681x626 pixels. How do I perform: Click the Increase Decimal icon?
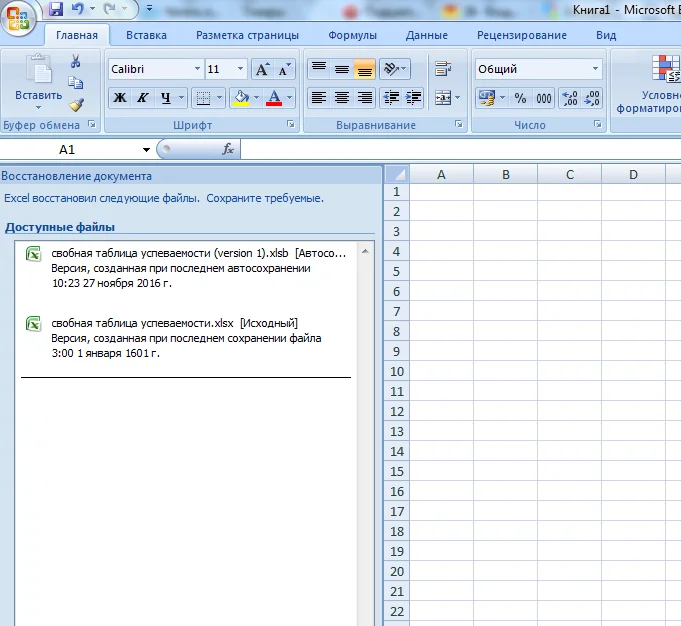pos(570,98)
